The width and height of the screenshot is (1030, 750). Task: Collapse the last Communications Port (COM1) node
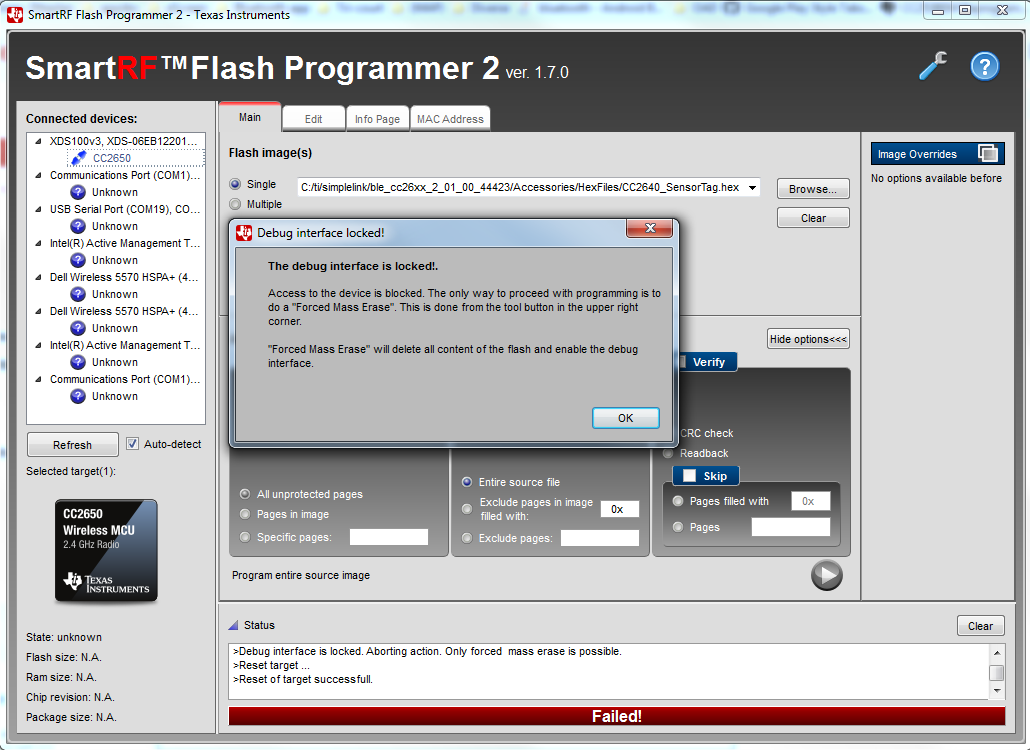pos(38,380)
